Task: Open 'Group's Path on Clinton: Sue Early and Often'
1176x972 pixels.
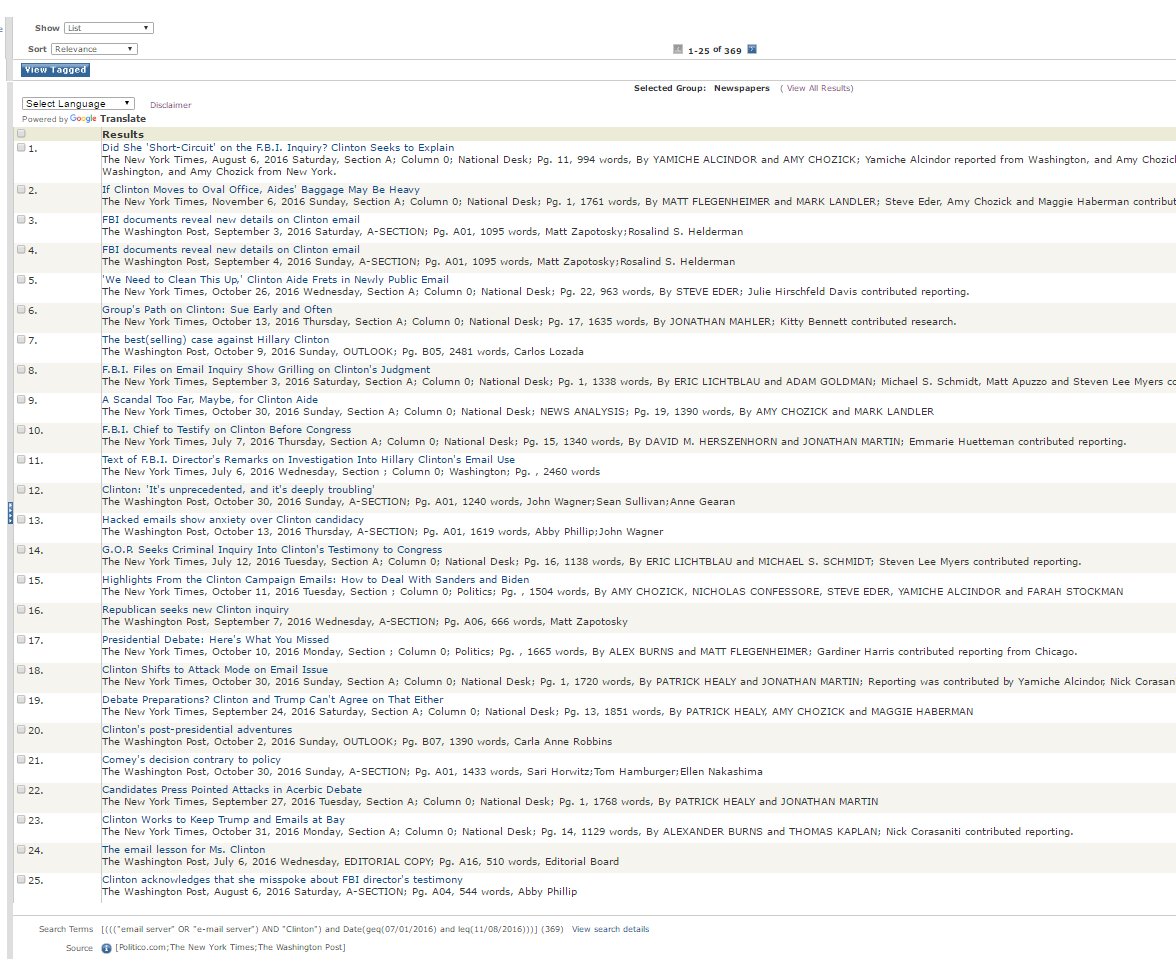Action: click(217, 310)
